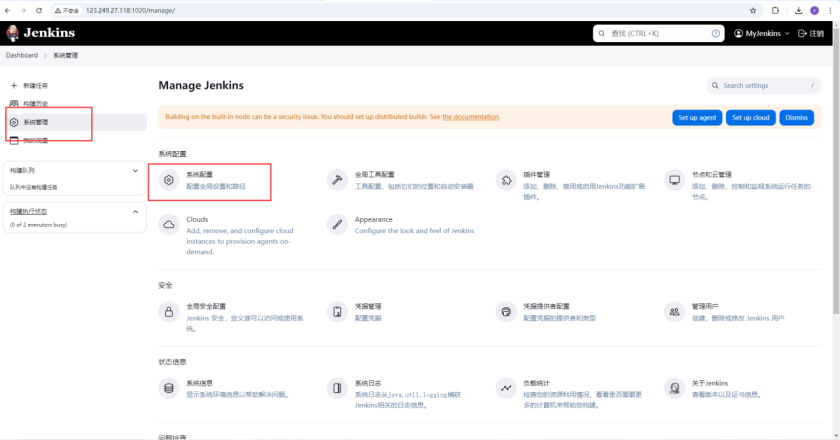Collapse the 构建执行状态 panel chevron
Screen dimensions: 840x440
click(x=135, y=212)
